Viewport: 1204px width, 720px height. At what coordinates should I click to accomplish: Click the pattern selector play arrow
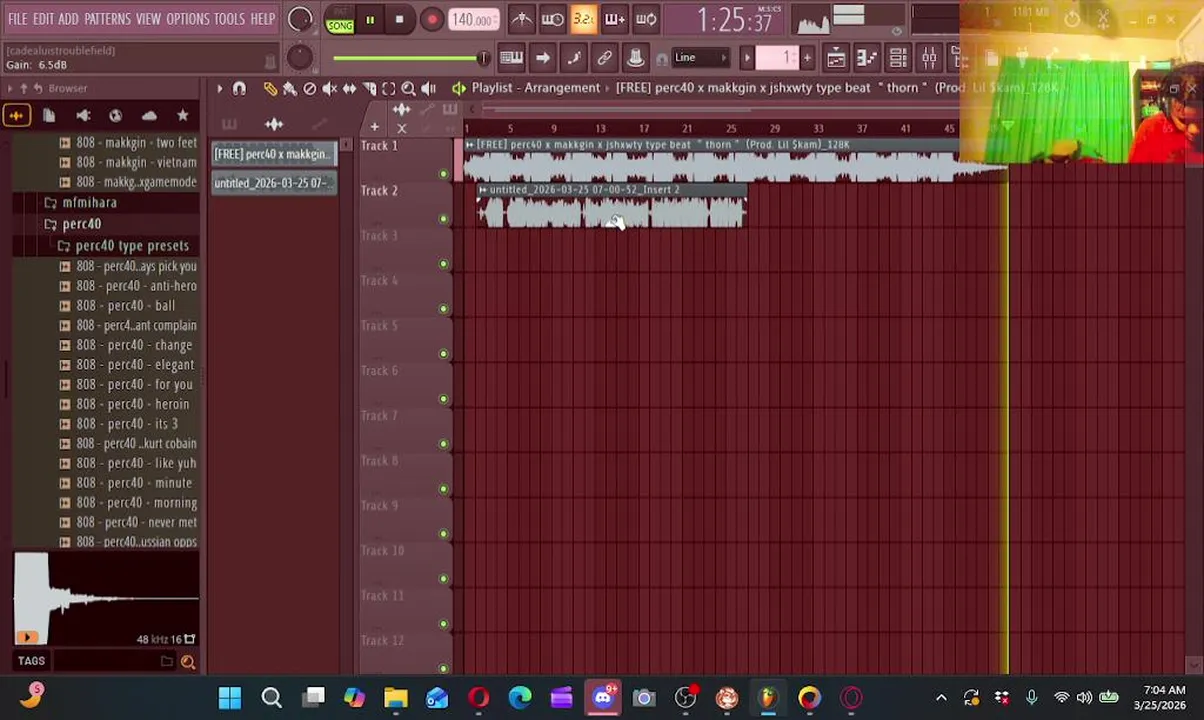747,58
